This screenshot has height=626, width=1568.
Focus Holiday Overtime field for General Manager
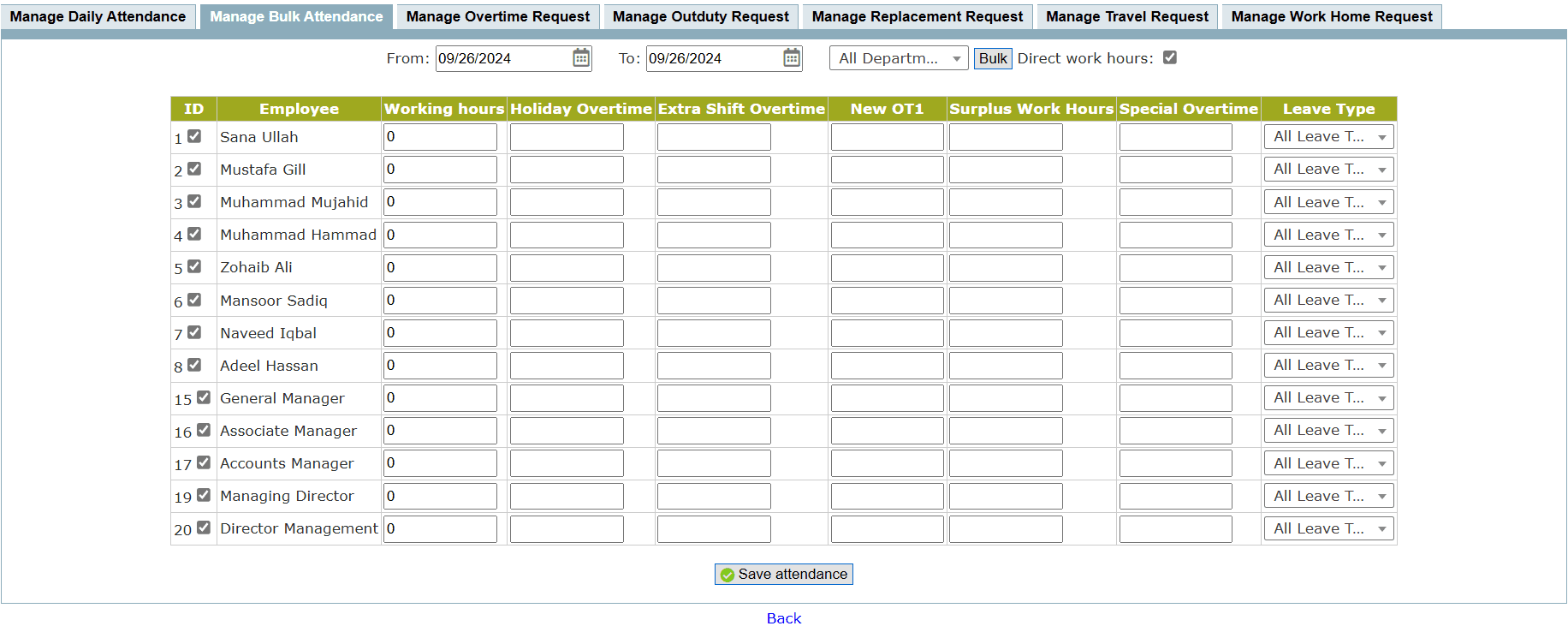pyautogui.click(x=567, y=398)
